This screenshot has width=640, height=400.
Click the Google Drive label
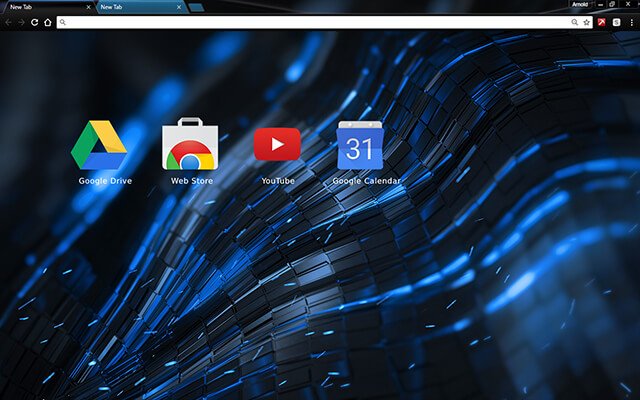(x=105, y=181)
